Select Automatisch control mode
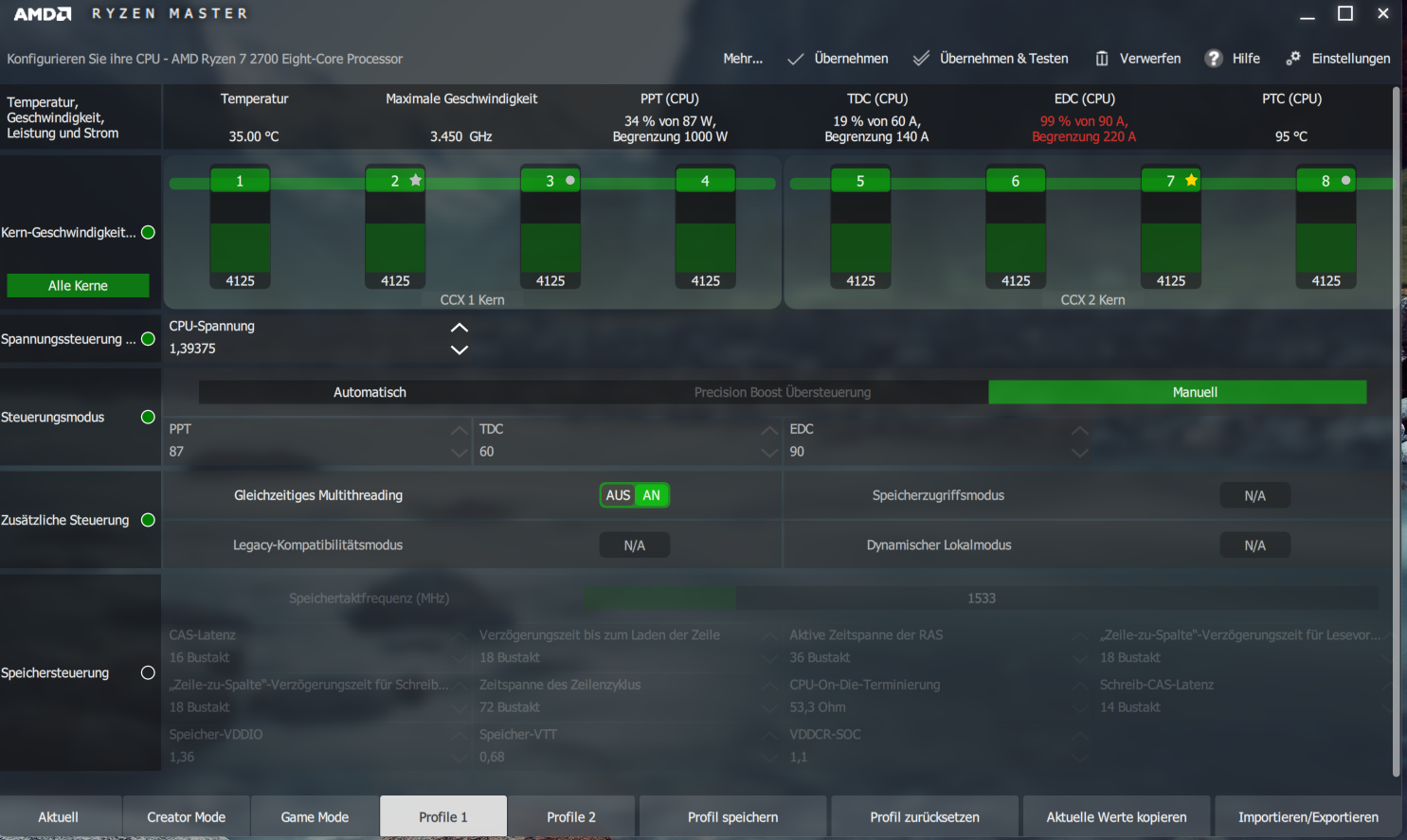The height and width of the screenshot is (840, 1407). 370,392
